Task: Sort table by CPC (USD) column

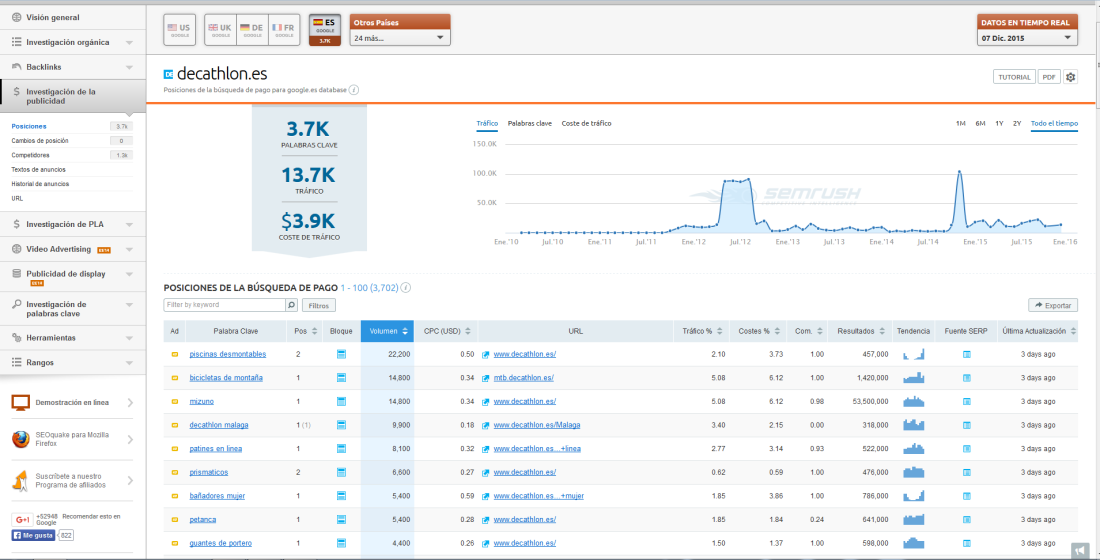Action: click(446, 331)
